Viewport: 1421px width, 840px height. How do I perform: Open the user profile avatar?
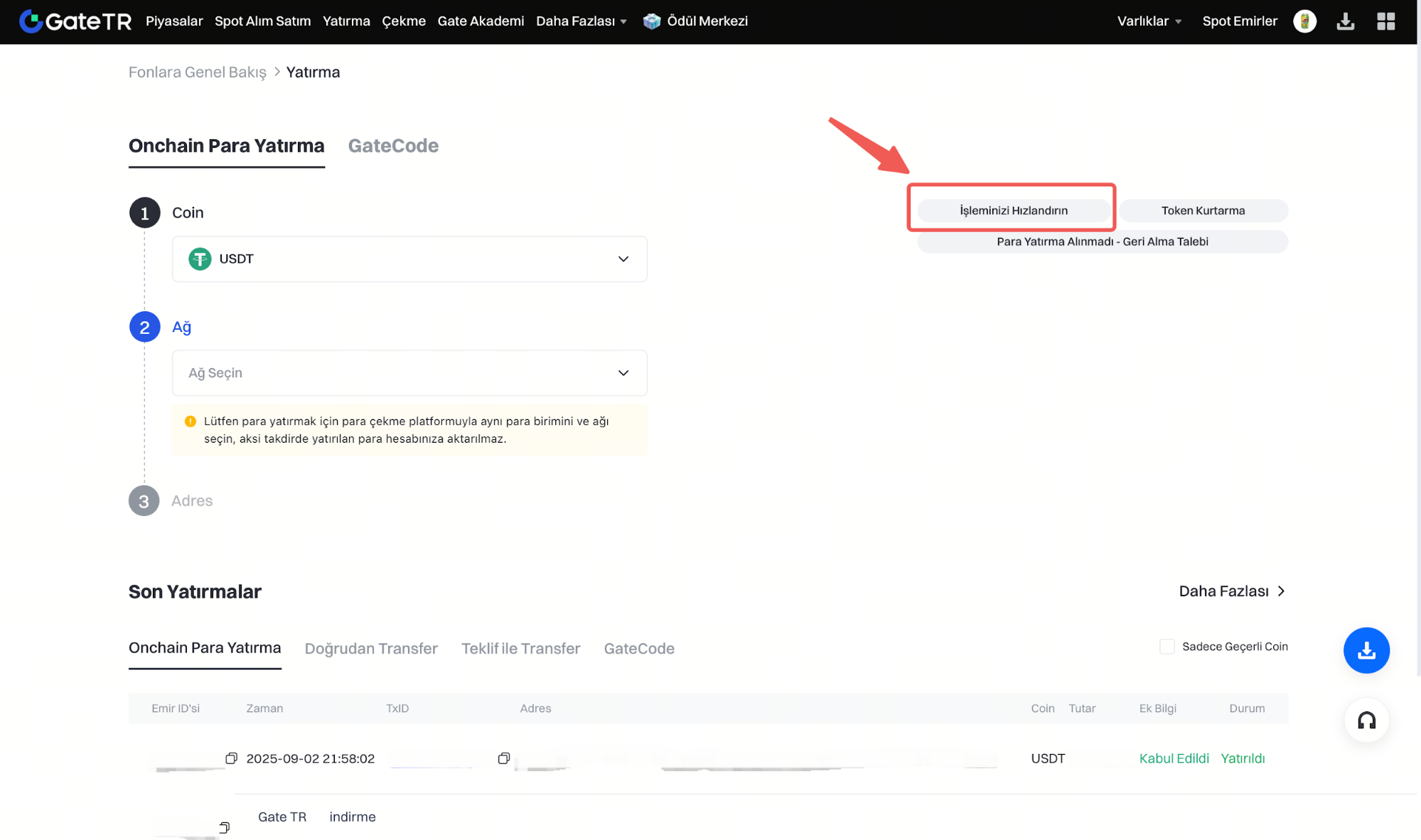pyautogui.click(x=1304, y=21)
